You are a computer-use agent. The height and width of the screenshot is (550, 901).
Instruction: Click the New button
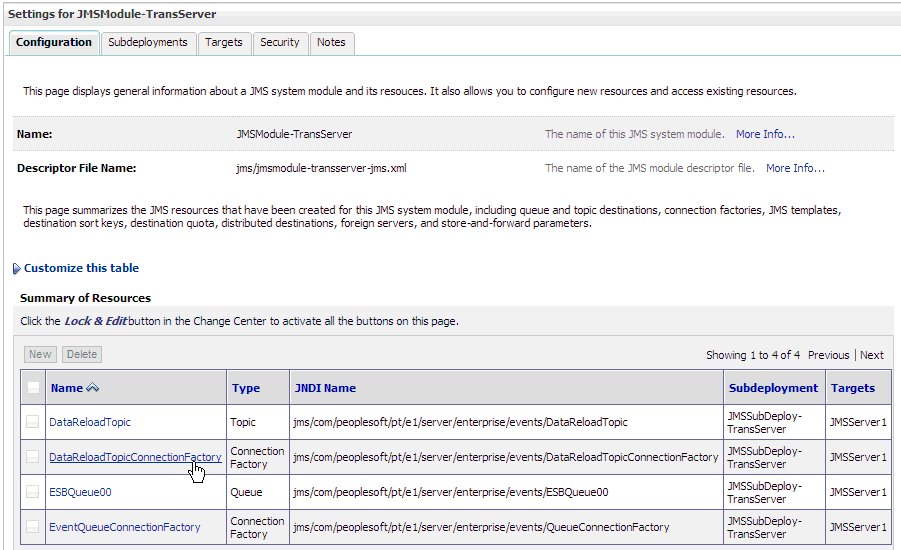(40, 354)
